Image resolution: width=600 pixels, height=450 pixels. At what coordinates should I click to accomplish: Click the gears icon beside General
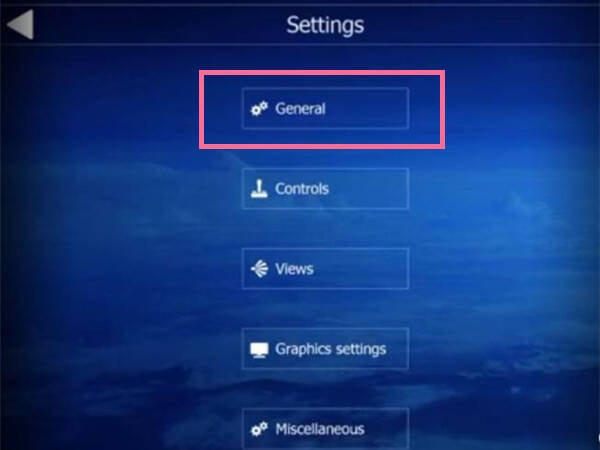click(x=259, y=109)
